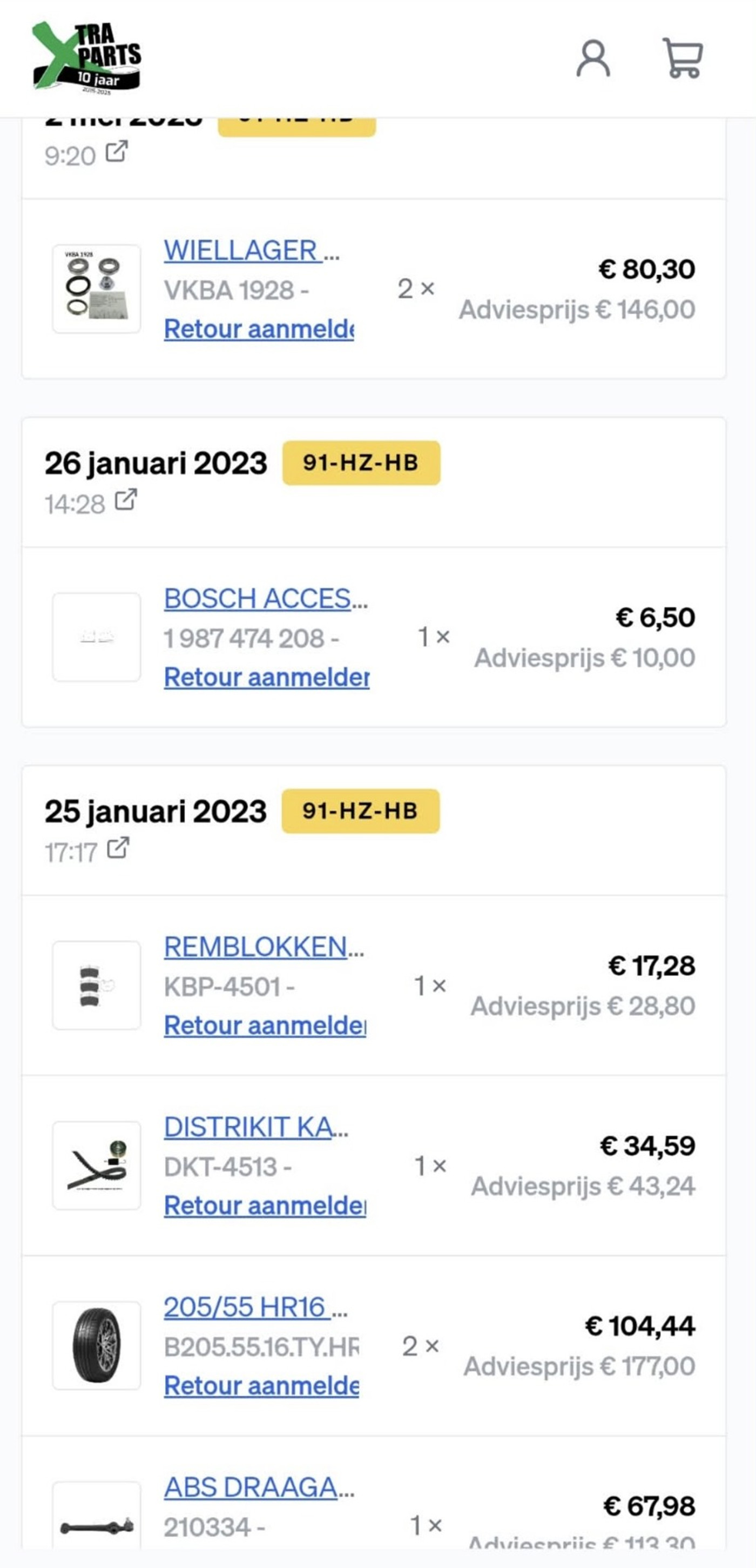Open external link icon next to 17:17
The image size is (756, 1568).
pos(118,848)
